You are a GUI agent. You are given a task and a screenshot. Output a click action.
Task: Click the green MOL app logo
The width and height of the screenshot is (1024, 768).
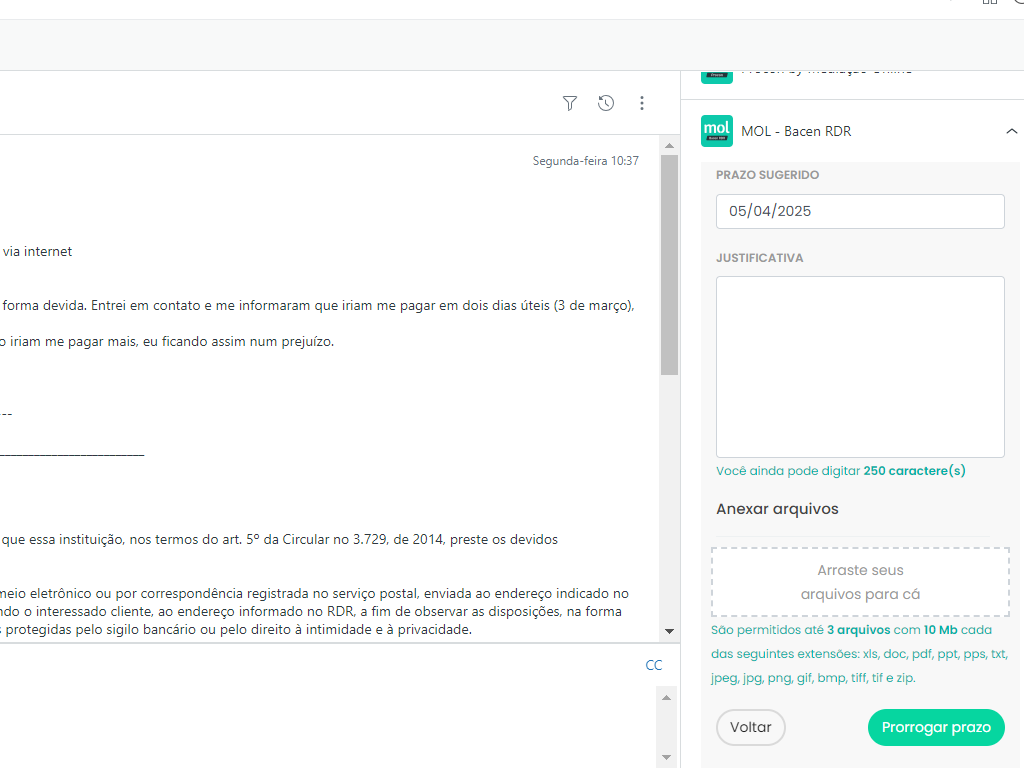pyautogui.click(x=717, y=131)
